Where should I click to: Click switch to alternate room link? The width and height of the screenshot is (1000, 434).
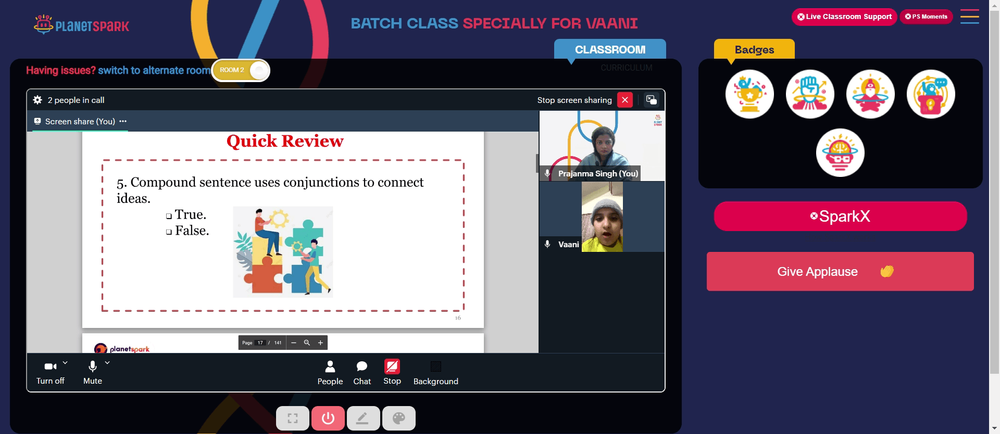[154, 71]
